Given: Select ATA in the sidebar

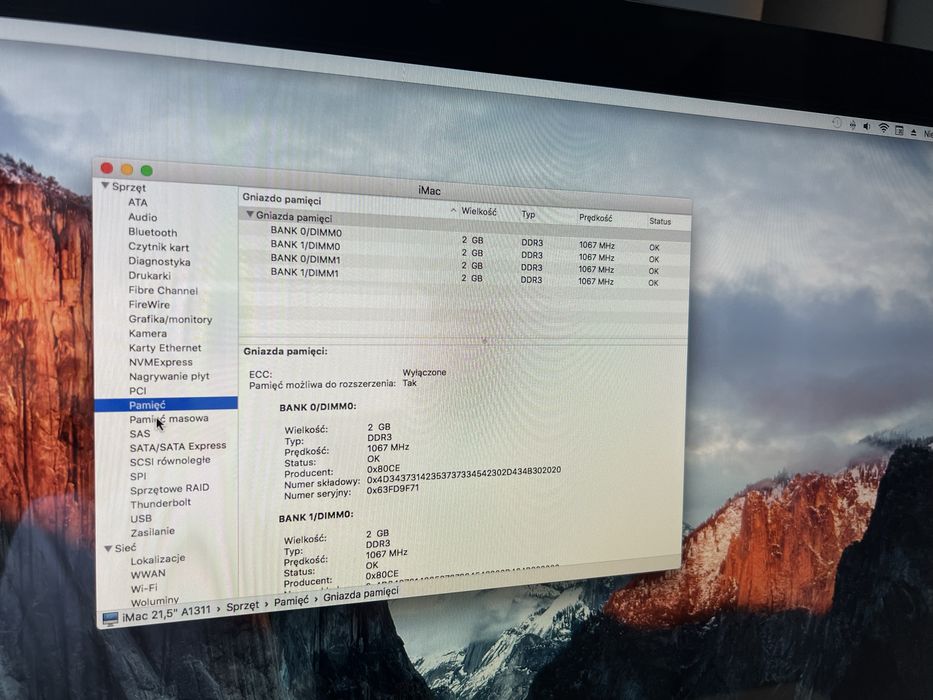Looking at the screenshot, I should coord(137,202).
